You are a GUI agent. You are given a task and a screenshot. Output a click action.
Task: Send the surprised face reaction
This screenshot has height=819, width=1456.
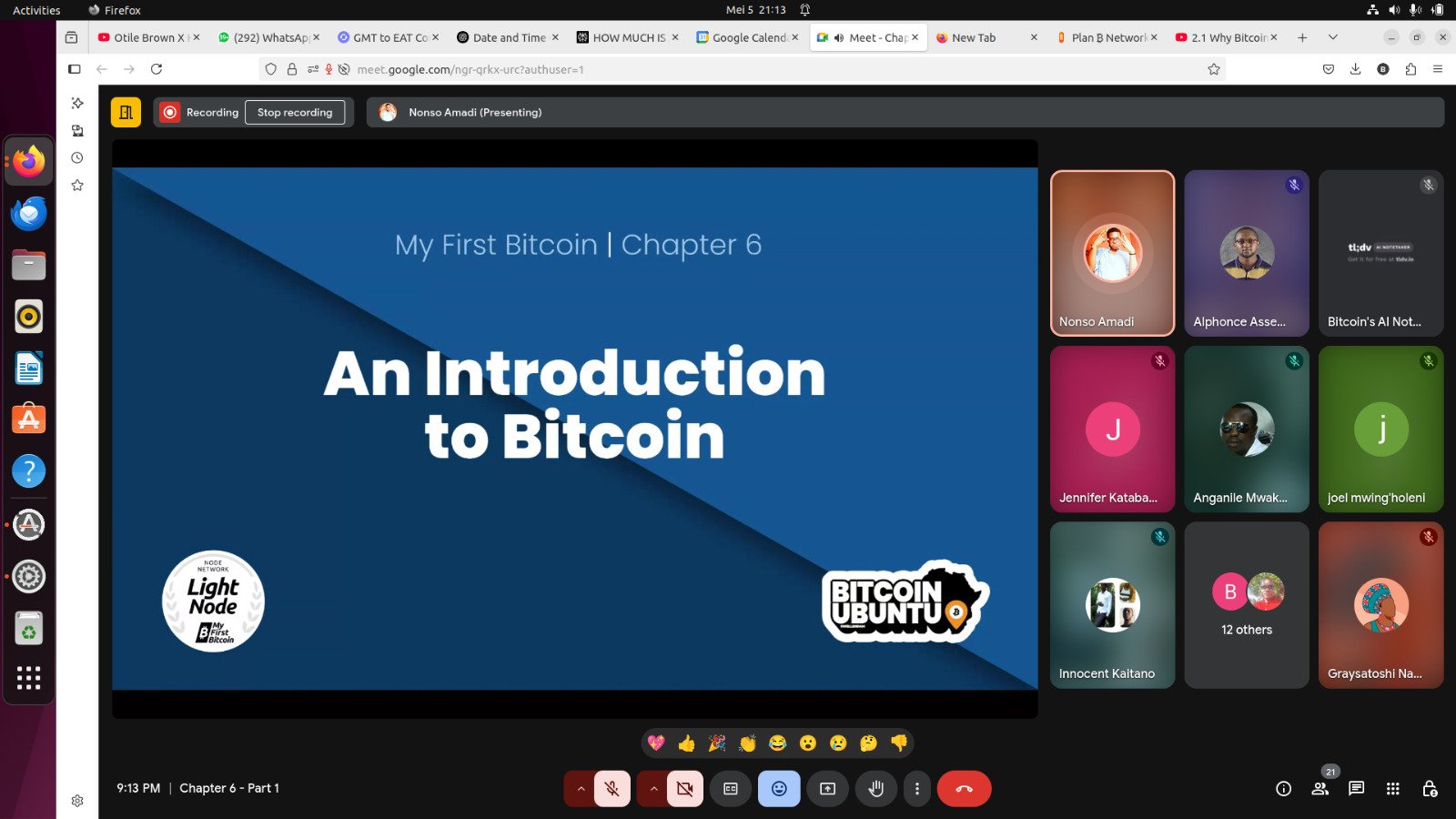808,743
